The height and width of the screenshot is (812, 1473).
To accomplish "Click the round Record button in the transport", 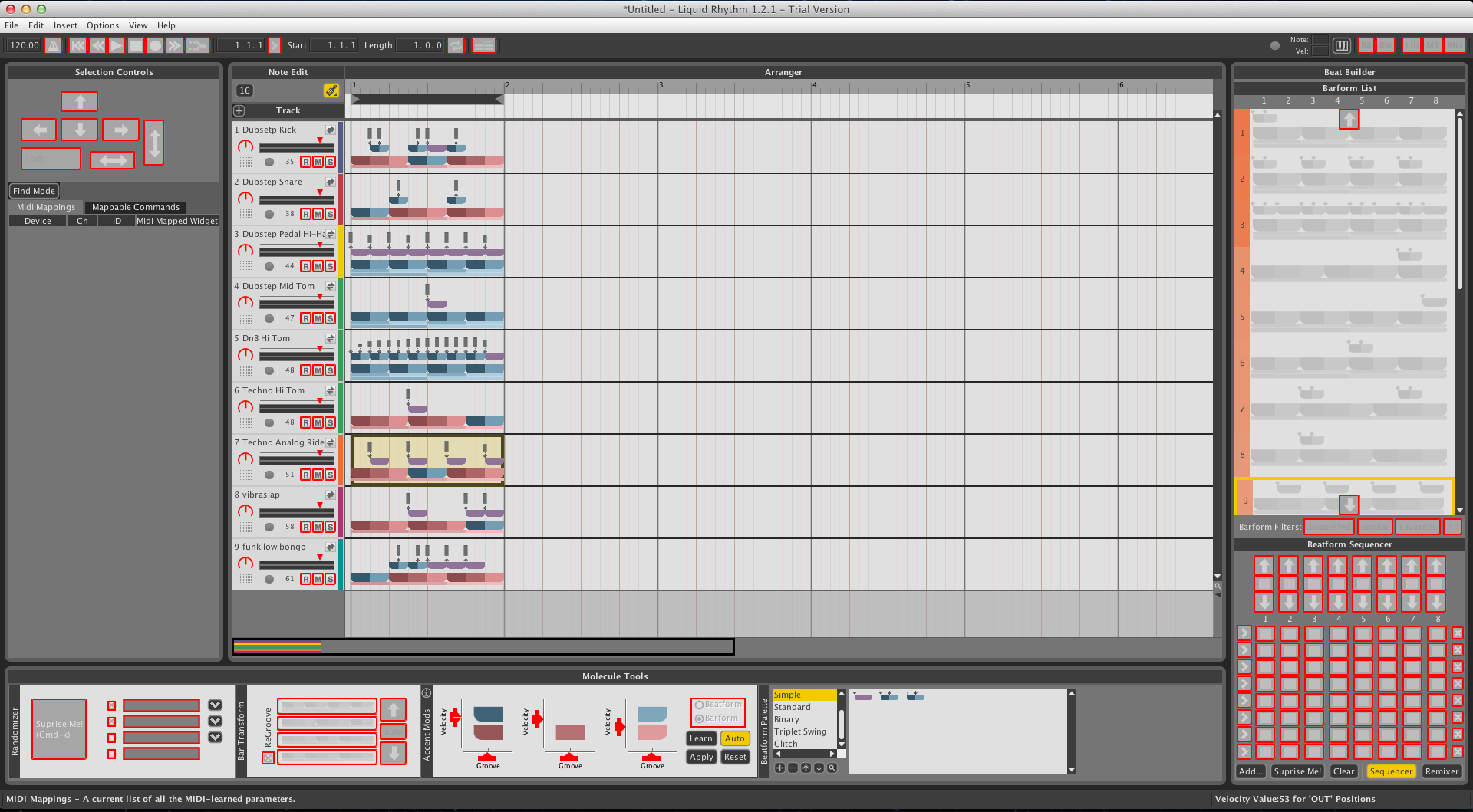I will (x=155, y=45).
